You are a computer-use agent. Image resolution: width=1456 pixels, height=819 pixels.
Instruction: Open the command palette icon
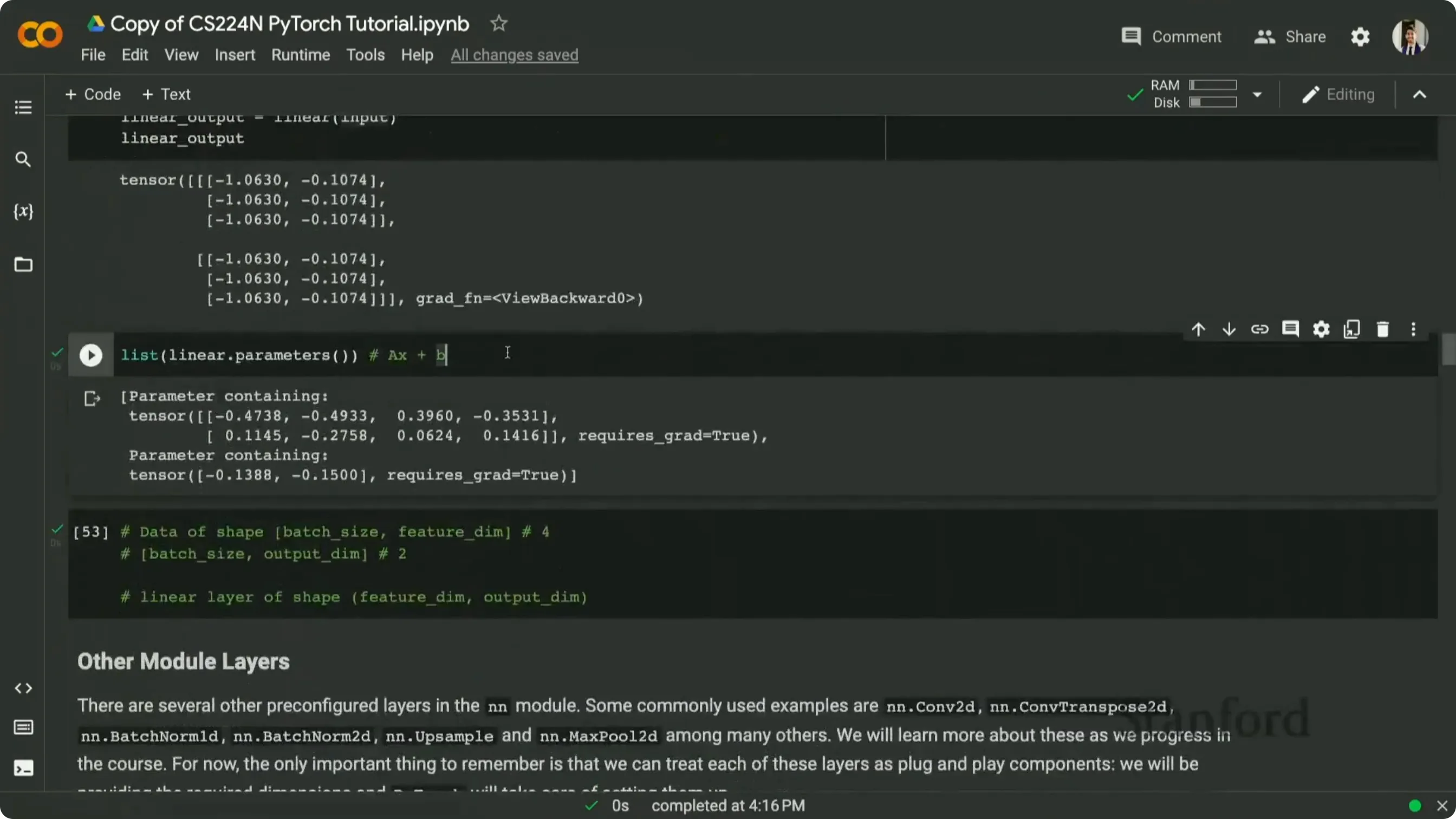(23, 727)
